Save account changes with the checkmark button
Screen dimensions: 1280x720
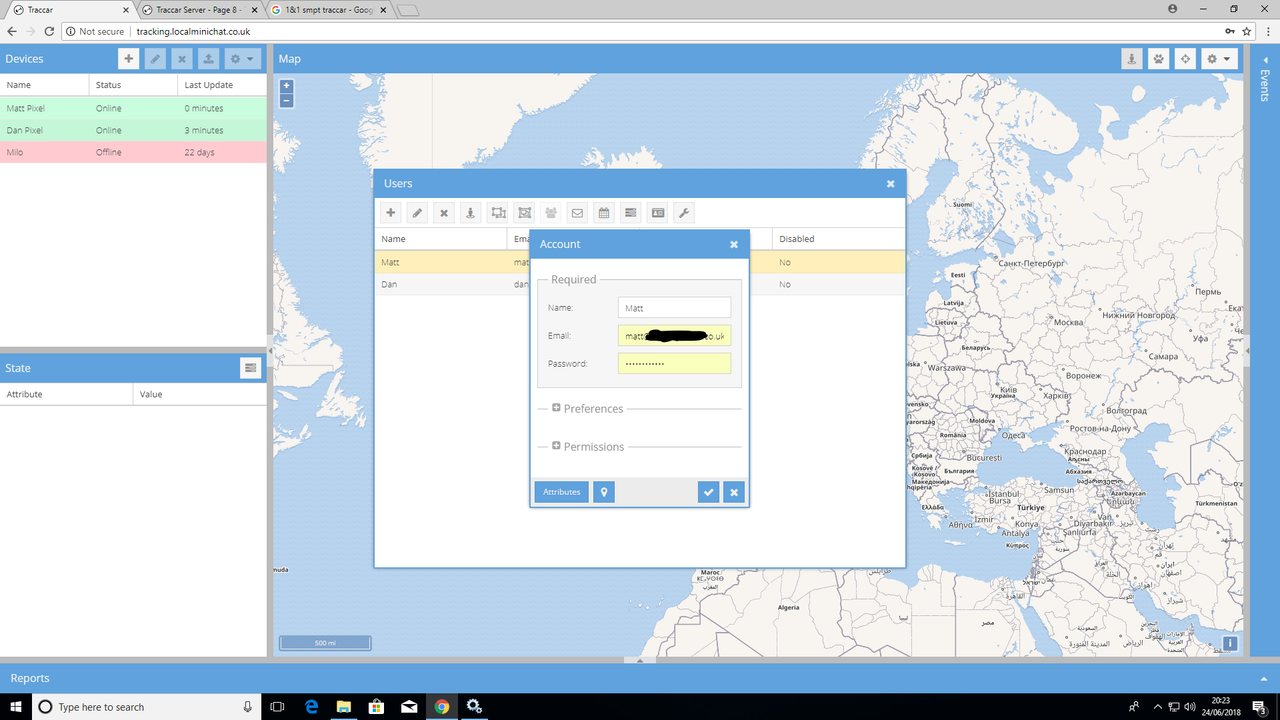coord(708,491)
